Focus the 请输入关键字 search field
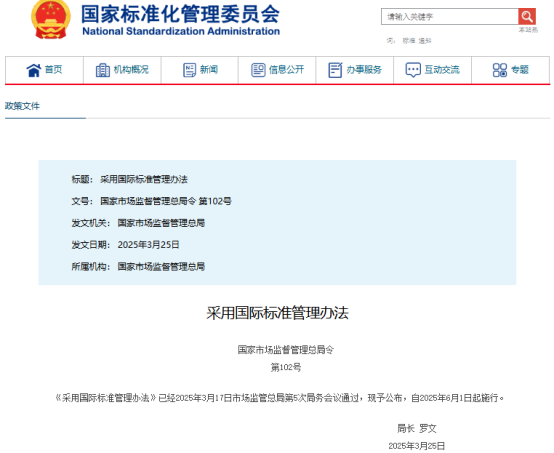This screenshot has height=453, width=554. tap(450, 17)
